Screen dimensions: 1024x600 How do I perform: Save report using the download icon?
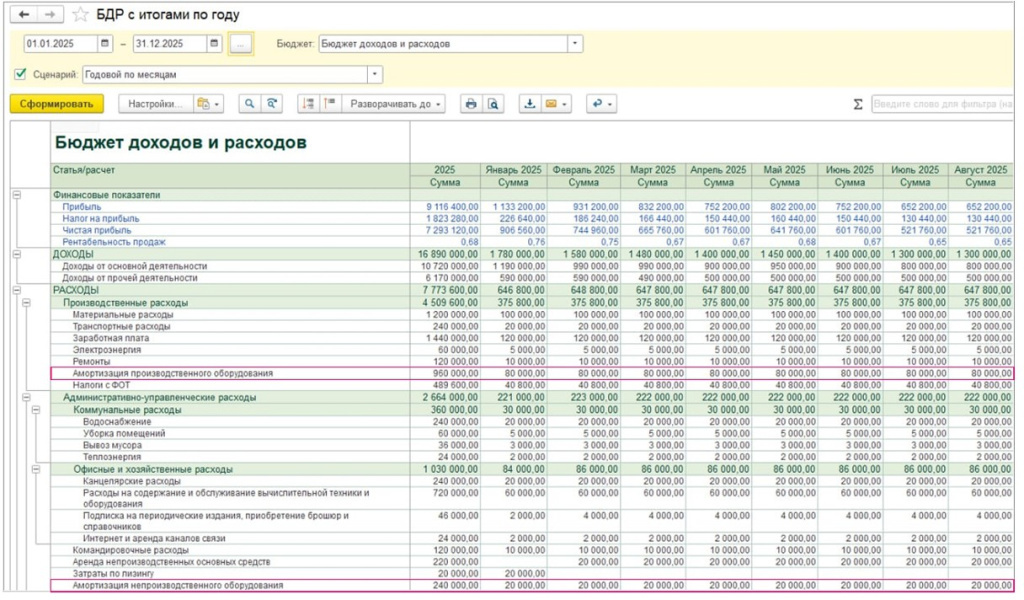point(529,104)
